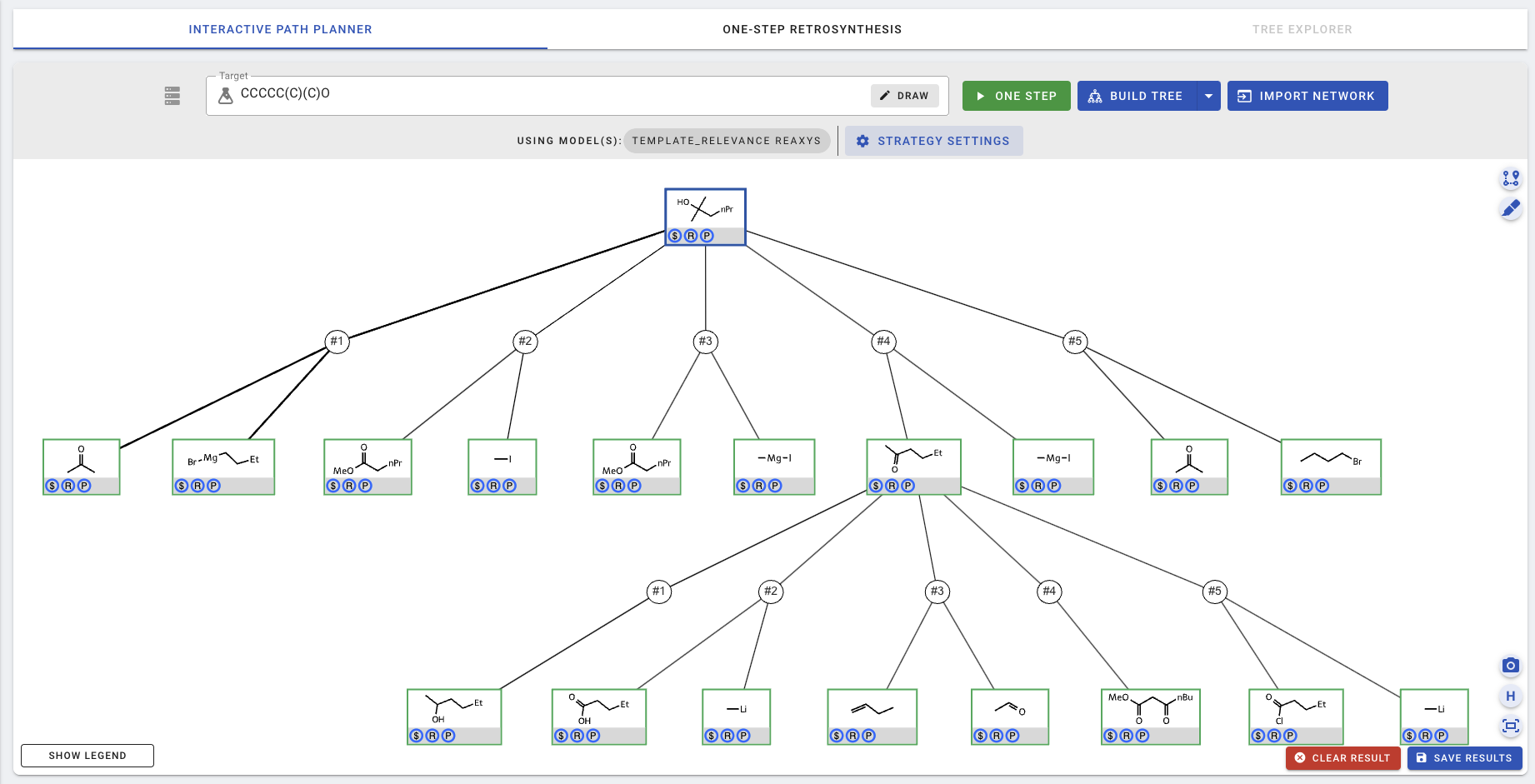This screenshot has width=1535, height=784.
Task: Click the P icon on the methyl iodide node
Action: click(509, 486)
